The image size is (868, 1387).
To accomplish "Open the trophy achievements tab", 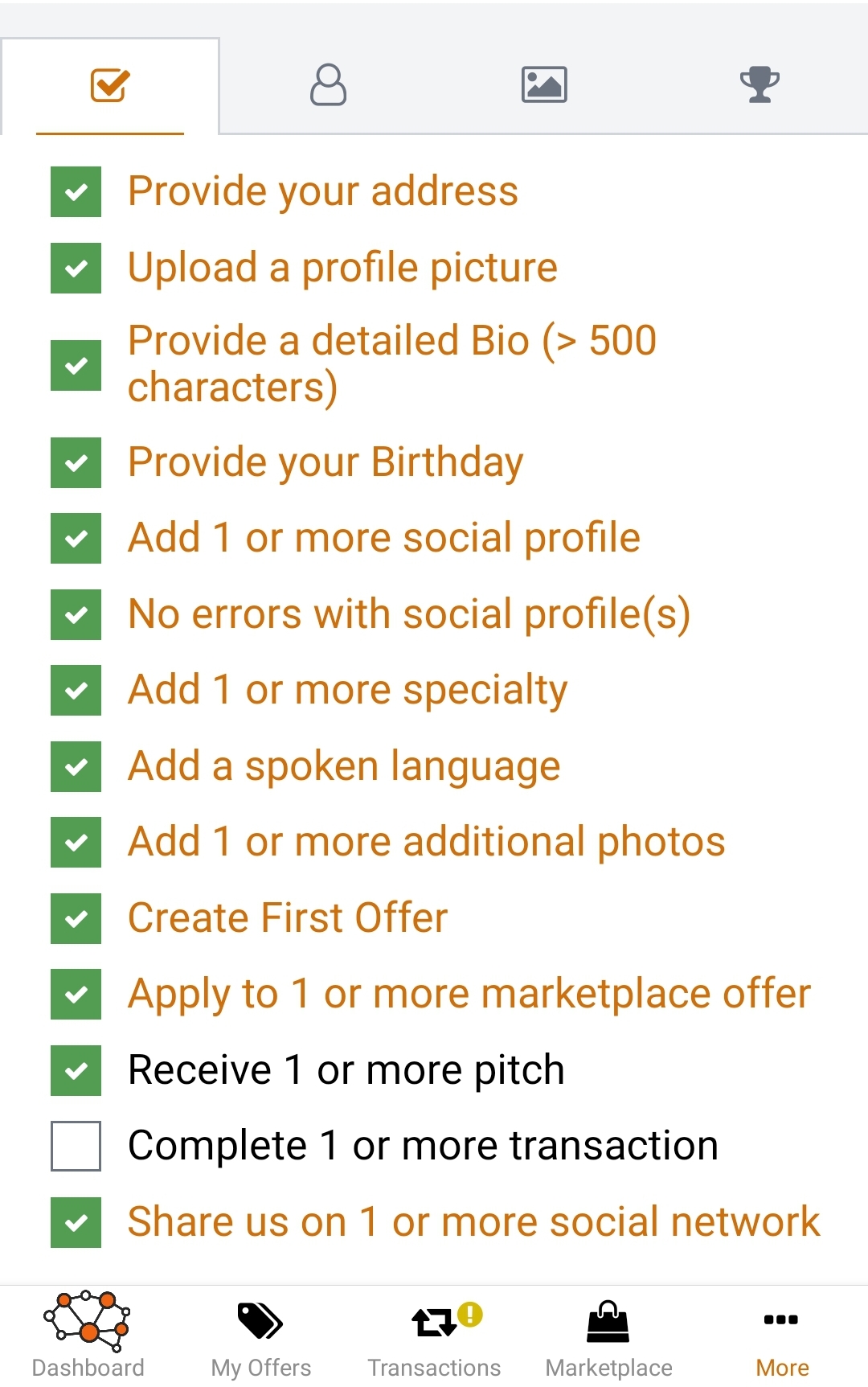I will coord(759,84).
